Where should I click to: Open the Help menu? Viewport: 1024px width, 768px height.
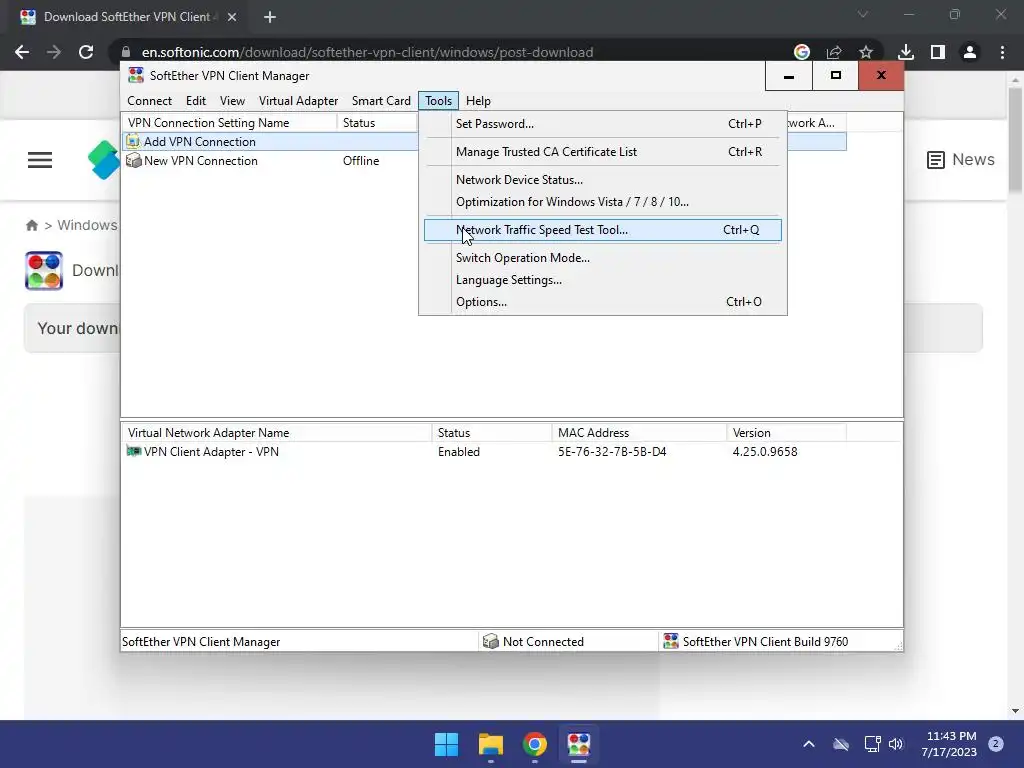pos(478,101)
